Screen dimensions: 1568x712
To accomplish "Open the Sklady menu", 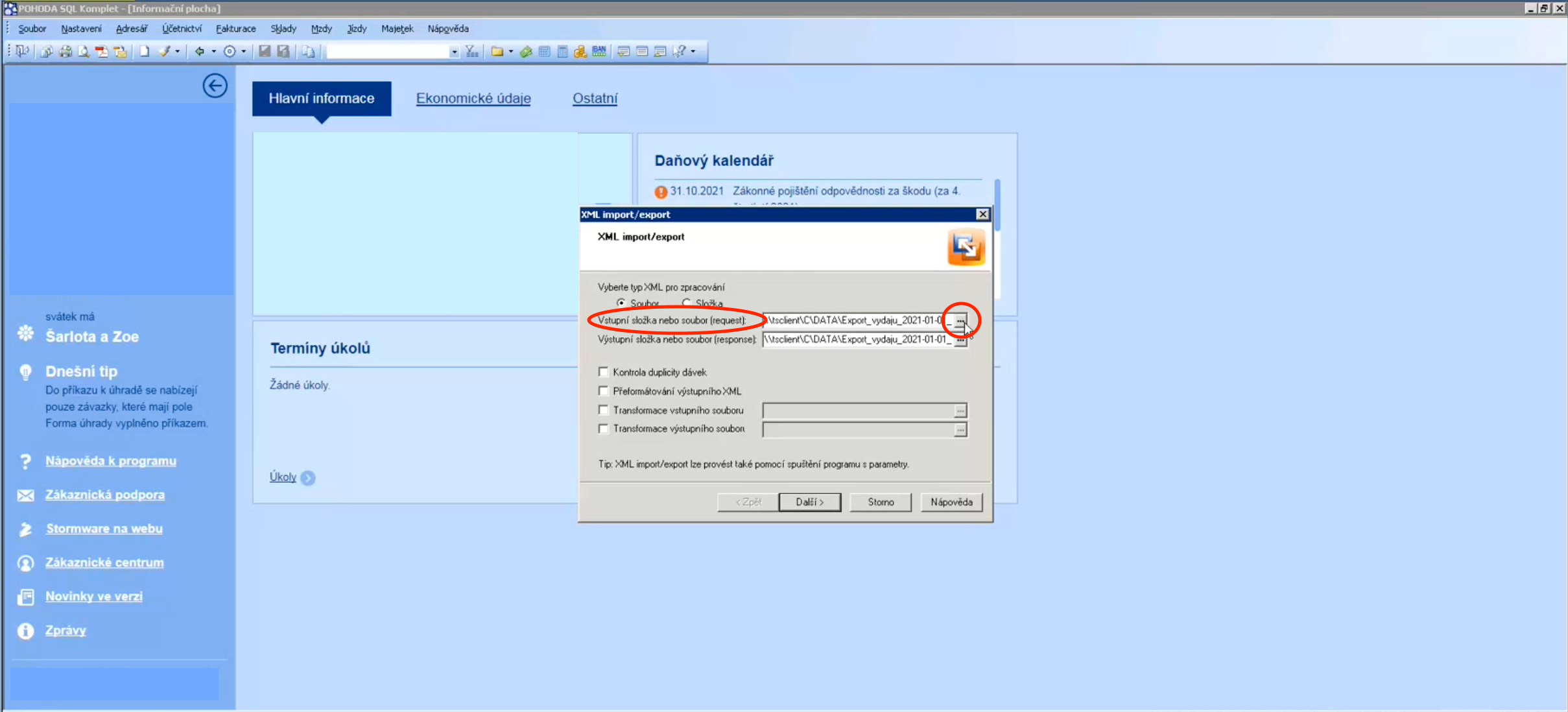I will click(283, 29).
